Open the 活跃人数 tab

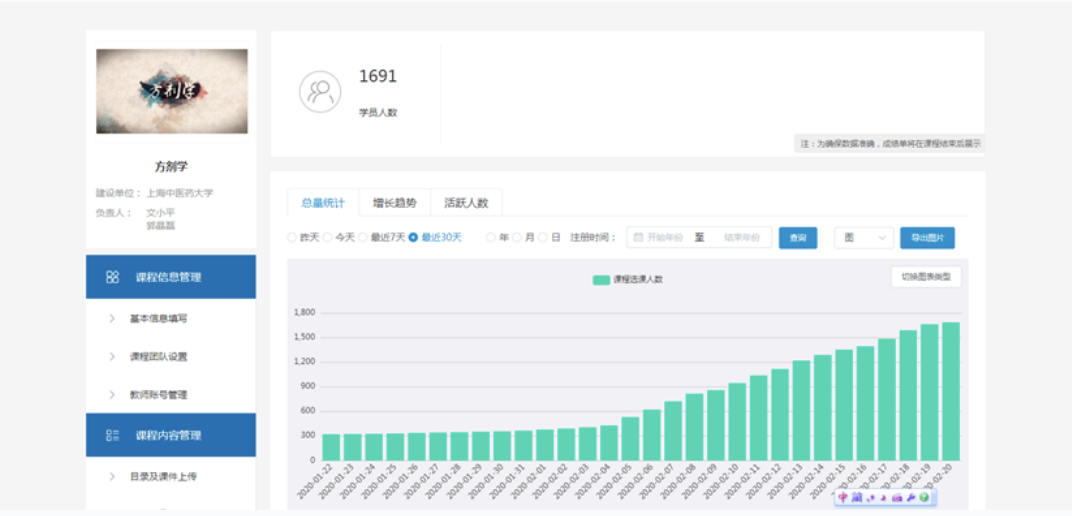coord(466,203)
